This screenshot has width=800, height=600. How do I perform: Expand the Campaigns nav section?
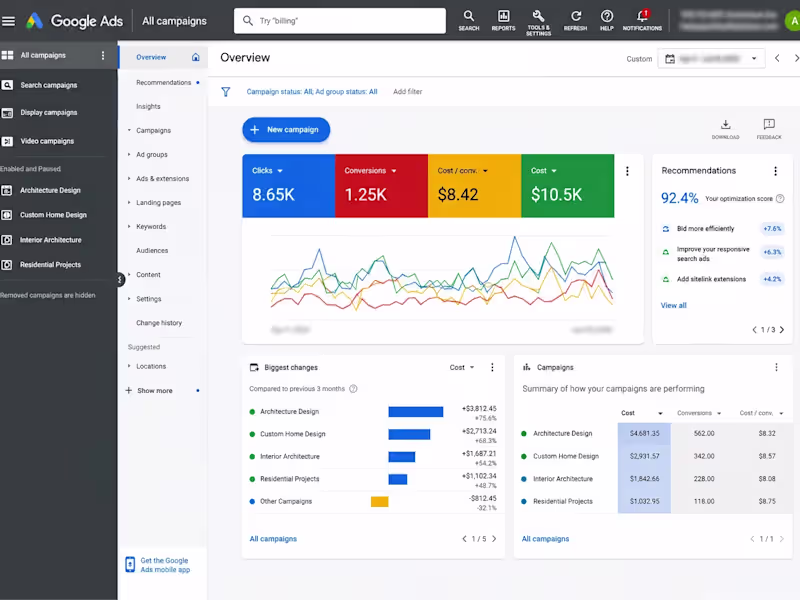click(129, 130)
